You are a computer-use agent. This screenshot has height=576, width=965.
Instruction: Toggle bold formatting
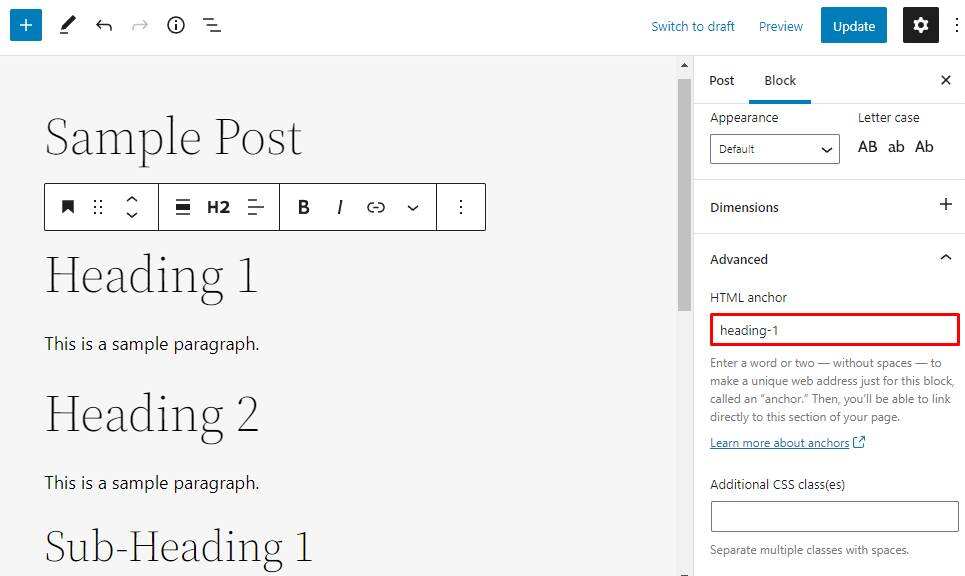[303, 207]
